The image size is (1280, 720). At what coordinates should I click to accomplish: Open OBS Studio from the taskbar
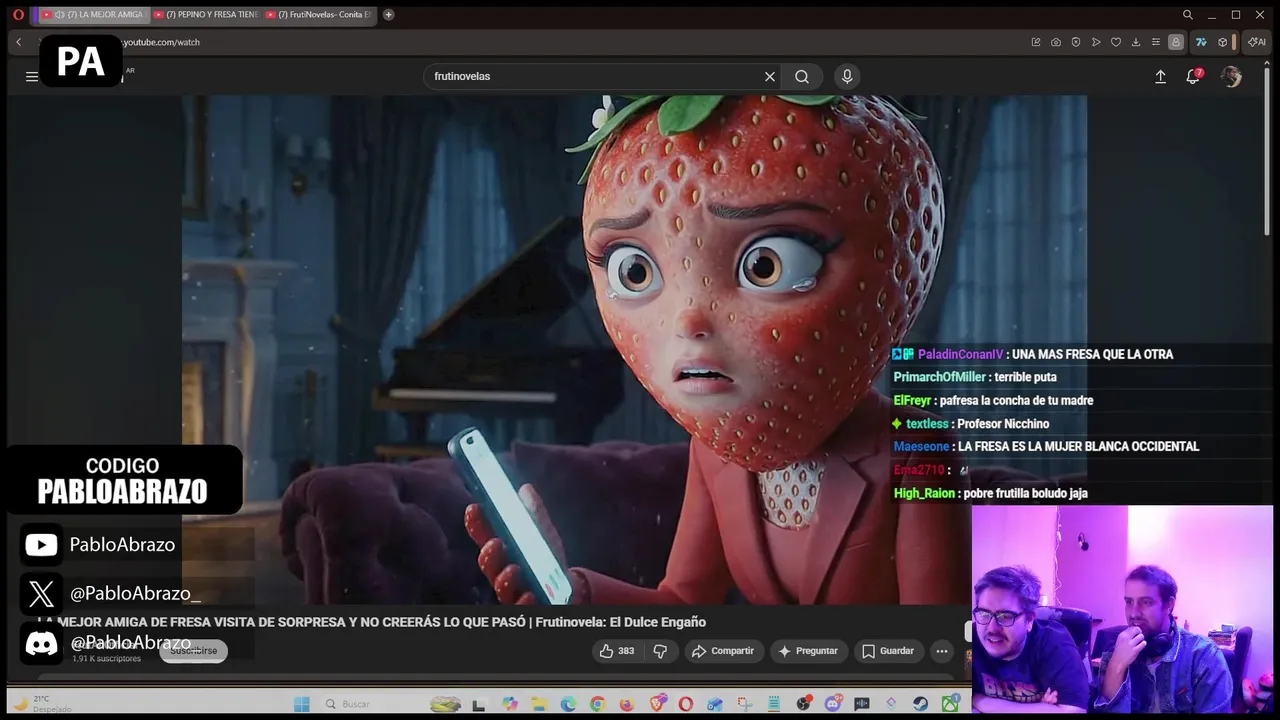pyautogui.click(x=803, y=704)
